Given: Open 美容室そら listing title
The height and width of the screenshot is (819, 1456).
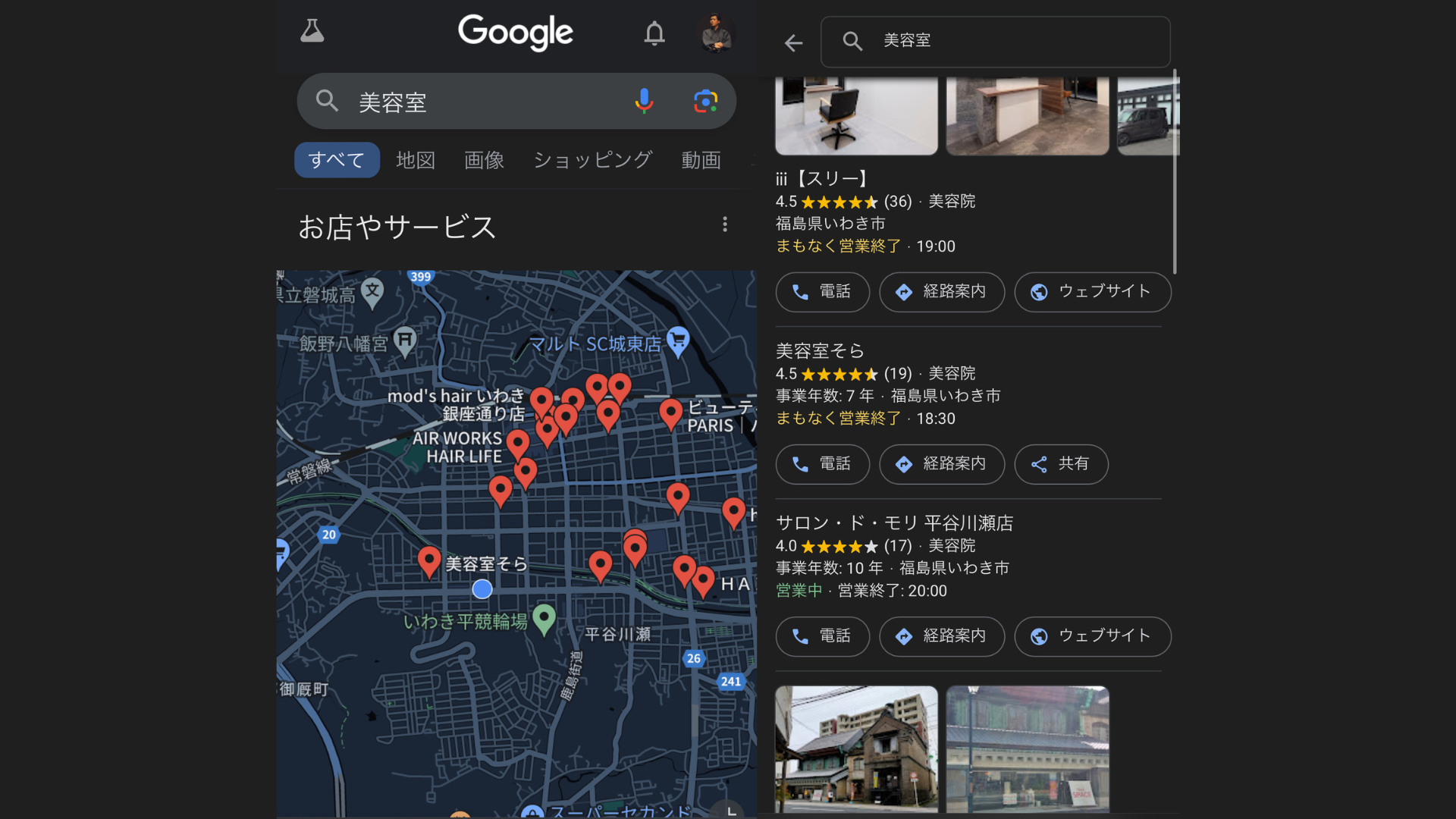Looking at the screenshot, I should point(820,351).
